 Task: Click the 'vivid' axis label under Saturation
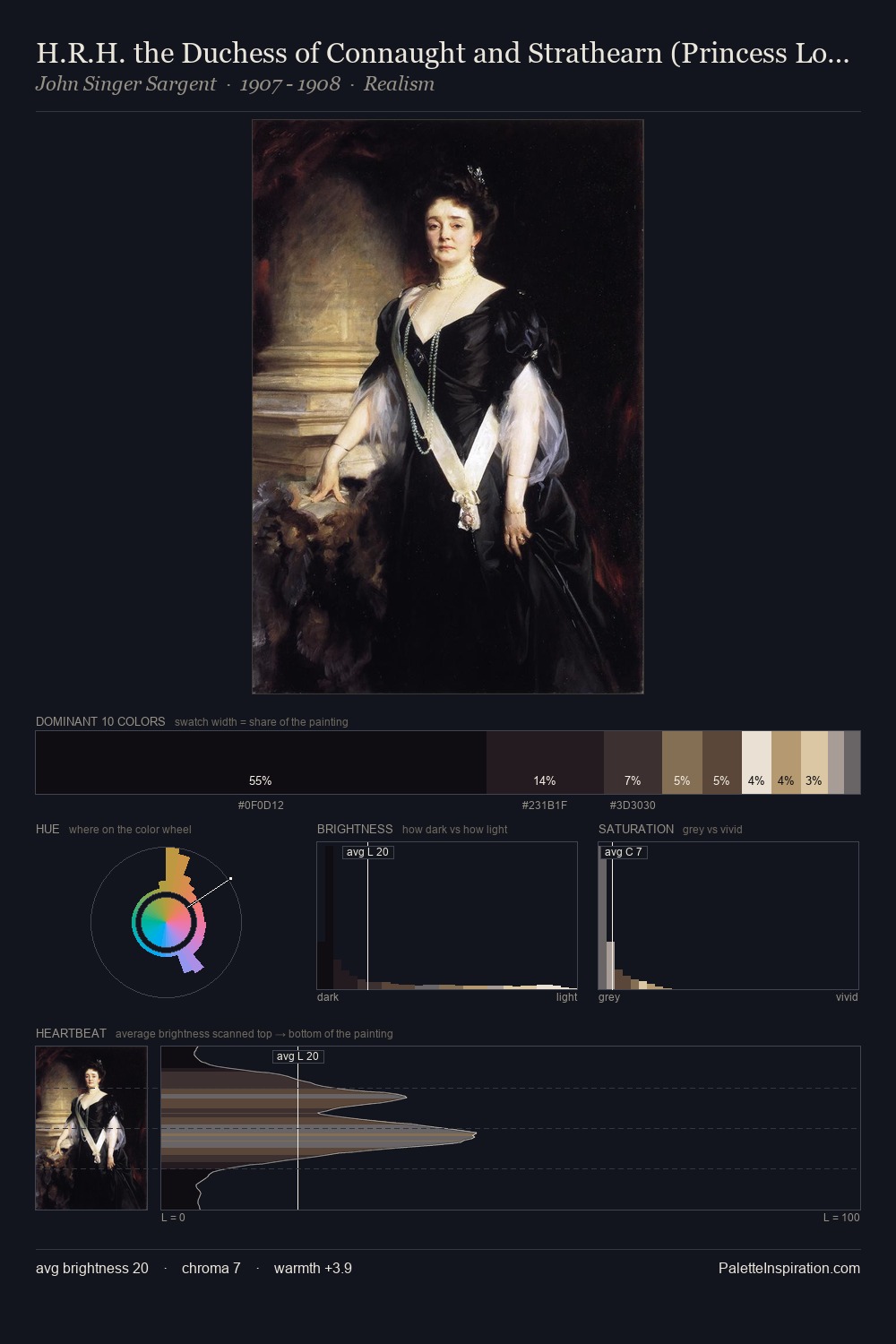847,997
